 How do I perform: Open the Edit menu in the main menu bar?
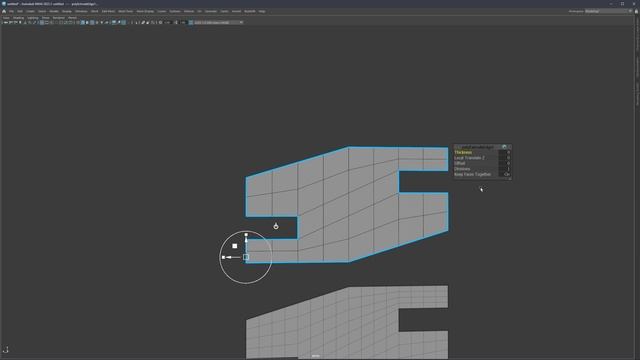(20, 11)
